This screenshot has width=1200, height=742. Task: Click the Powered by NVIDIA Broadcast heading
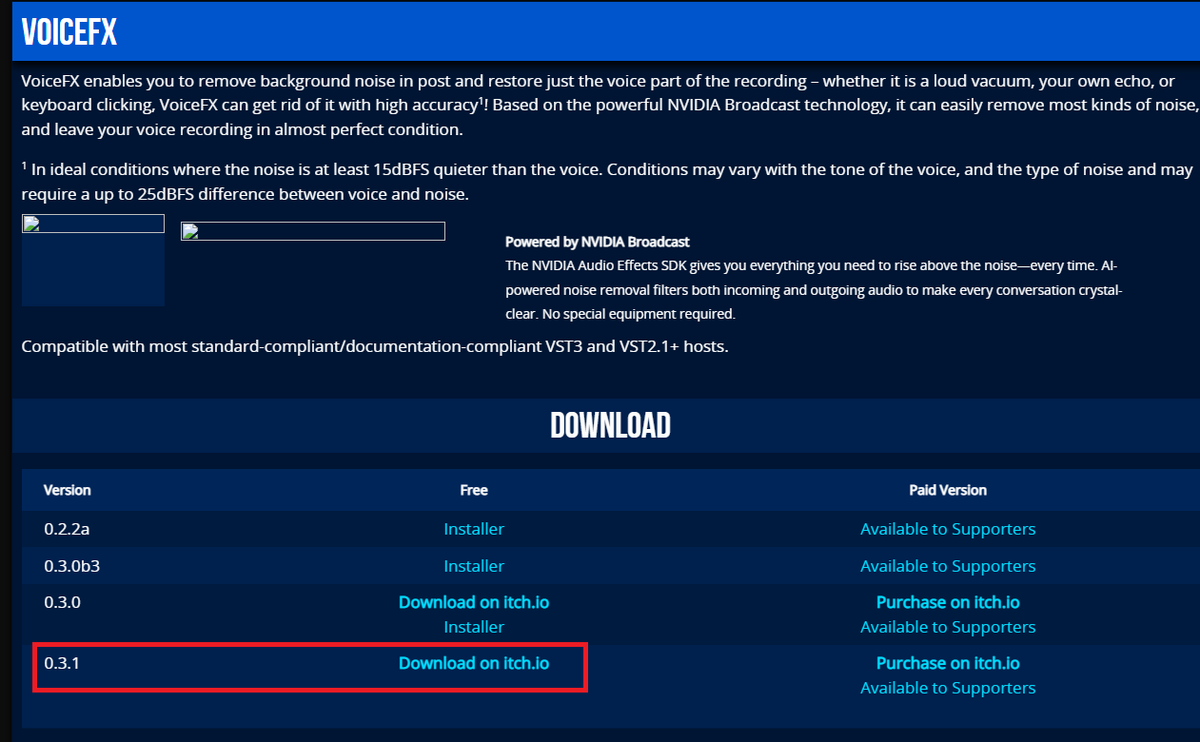click(597, 242)
